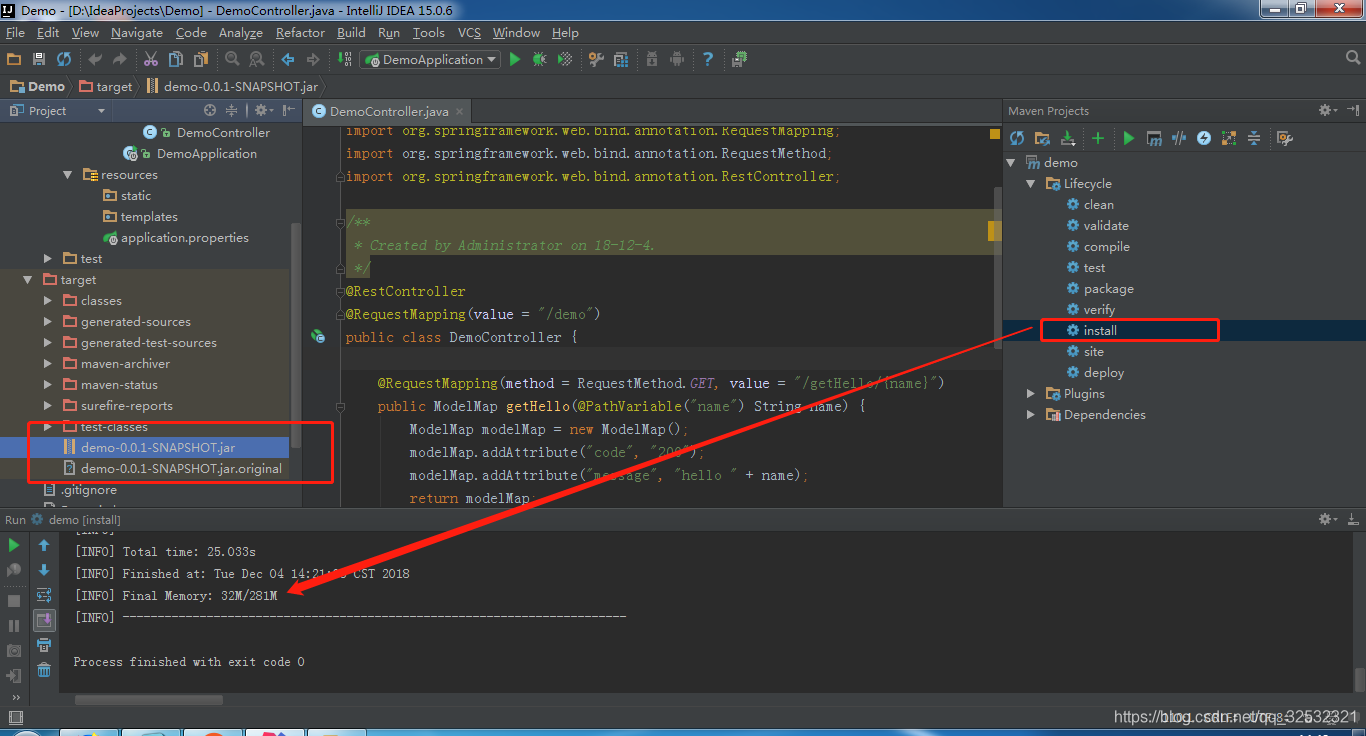
Task: Open the File menu
Action: click(15, 33)
